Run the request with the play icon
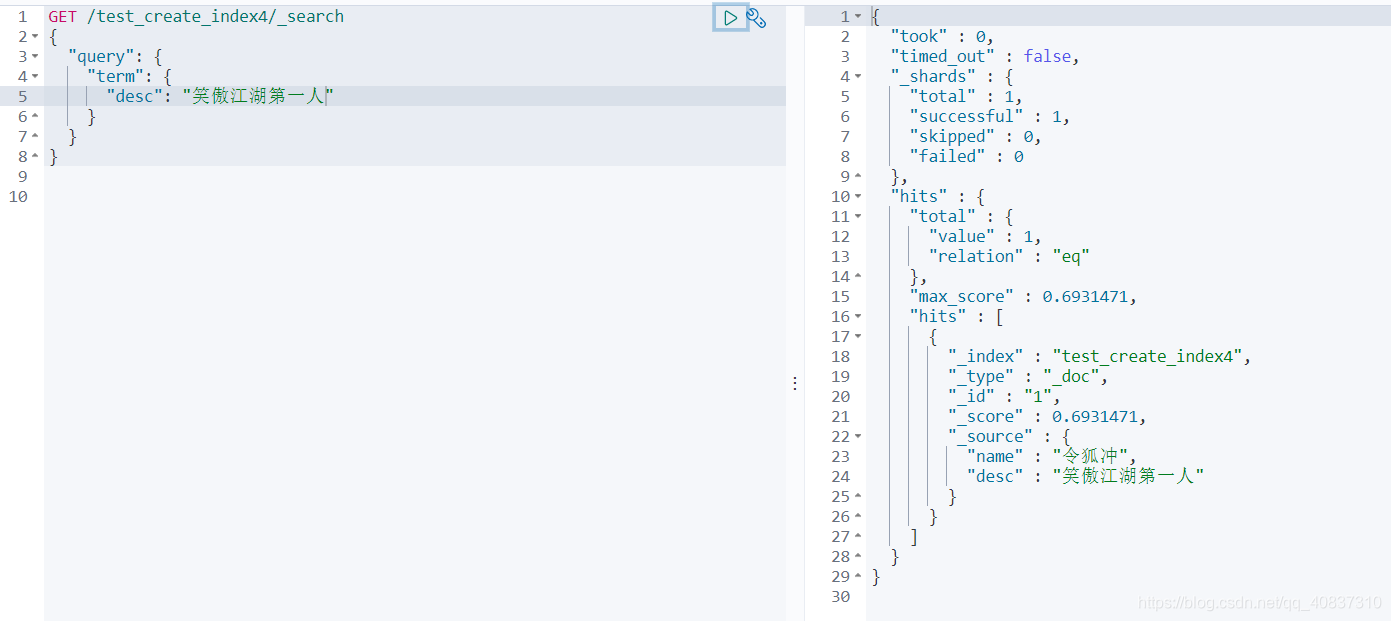 [731, 17]
